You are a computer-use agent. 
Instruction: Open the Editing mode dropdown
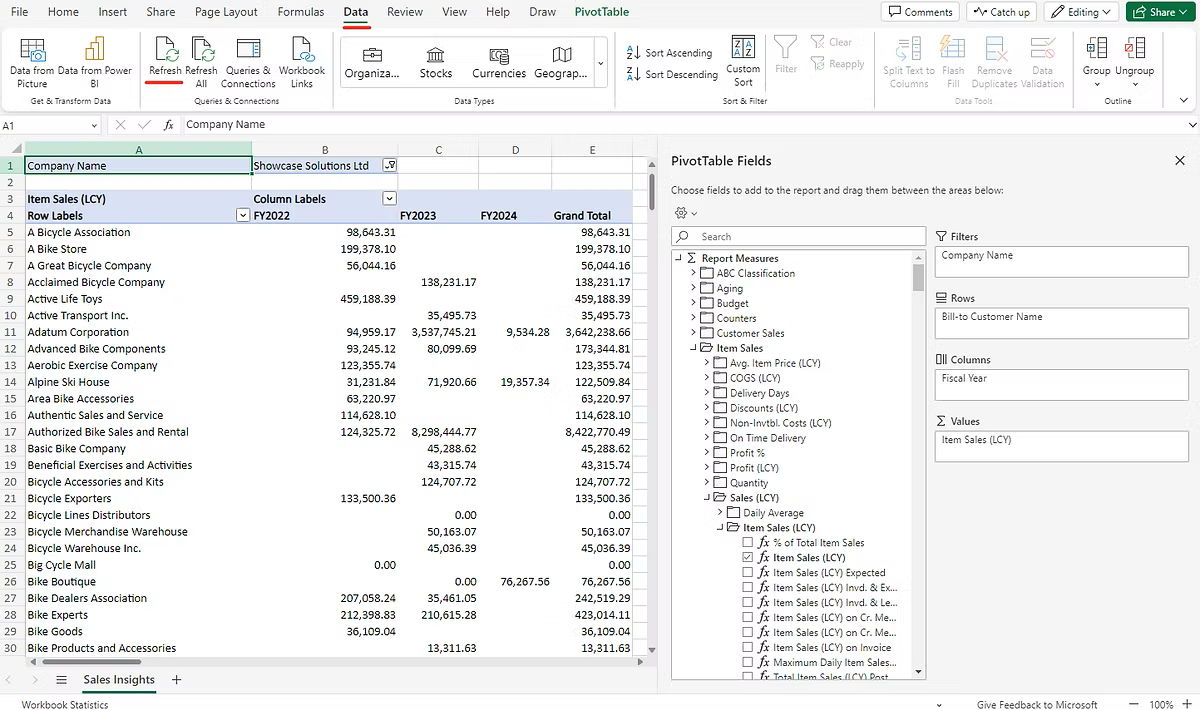(x=1082, y=12)
